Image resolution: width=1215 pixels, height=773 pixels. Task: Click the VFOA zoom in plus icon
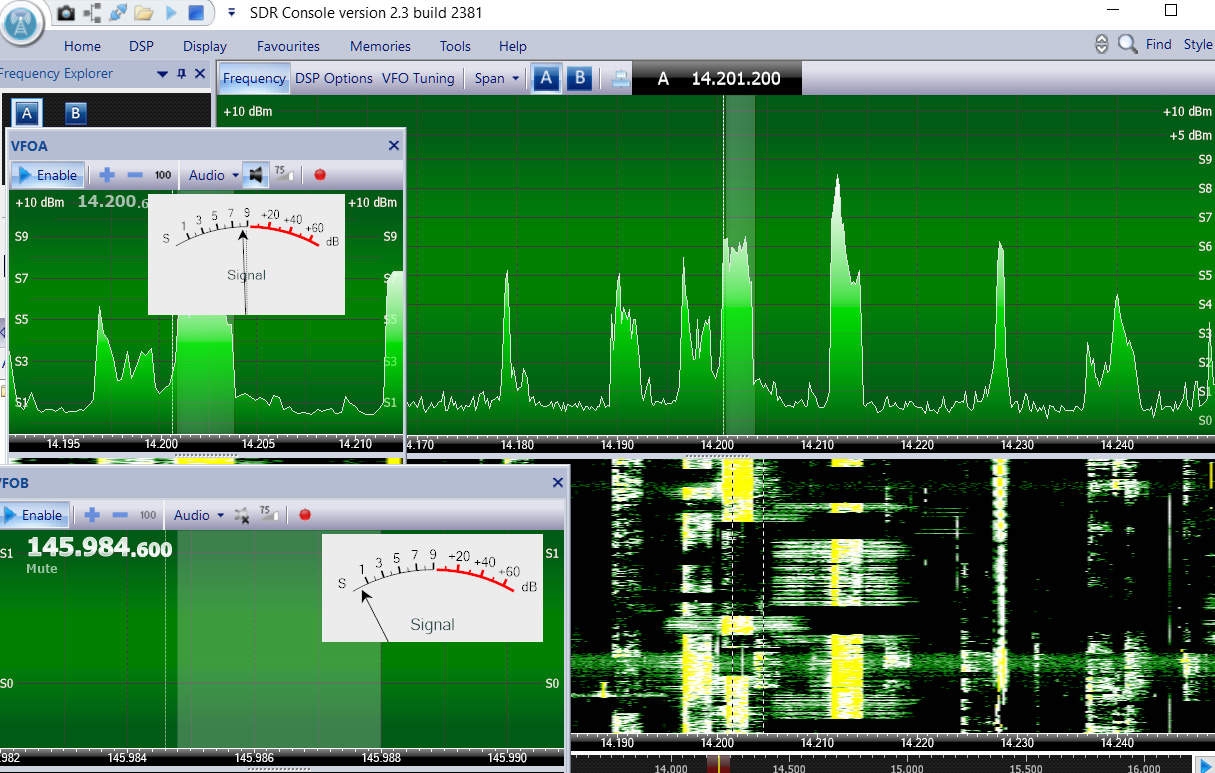tap(107, 175)
